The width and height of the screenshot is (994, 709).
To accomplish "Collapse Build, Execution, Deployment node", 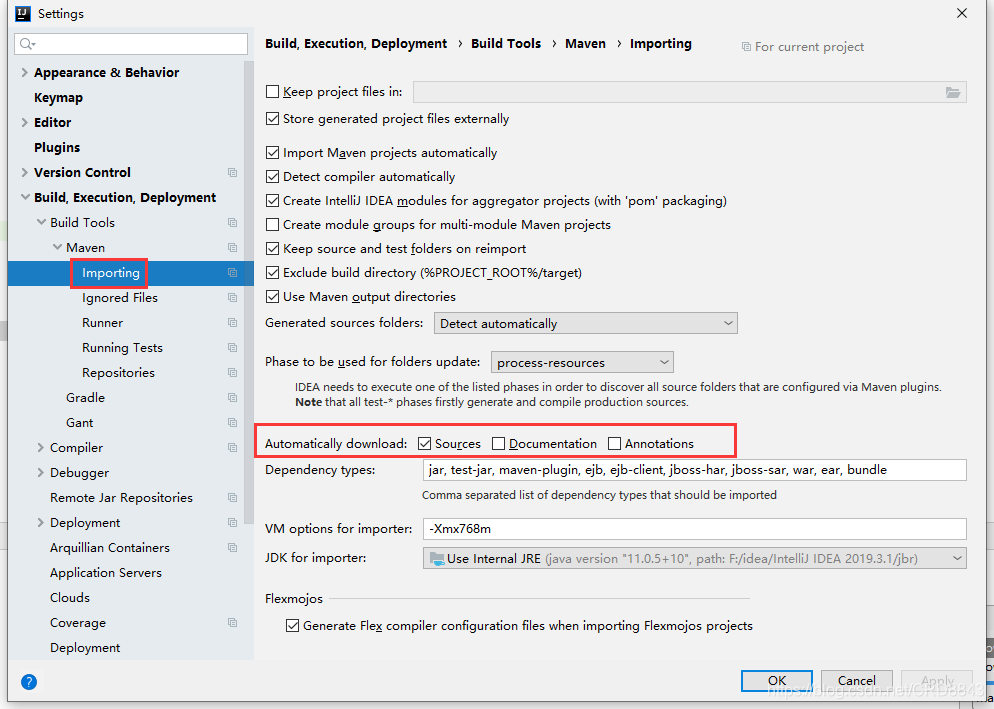I will click(x=25, y=197).
